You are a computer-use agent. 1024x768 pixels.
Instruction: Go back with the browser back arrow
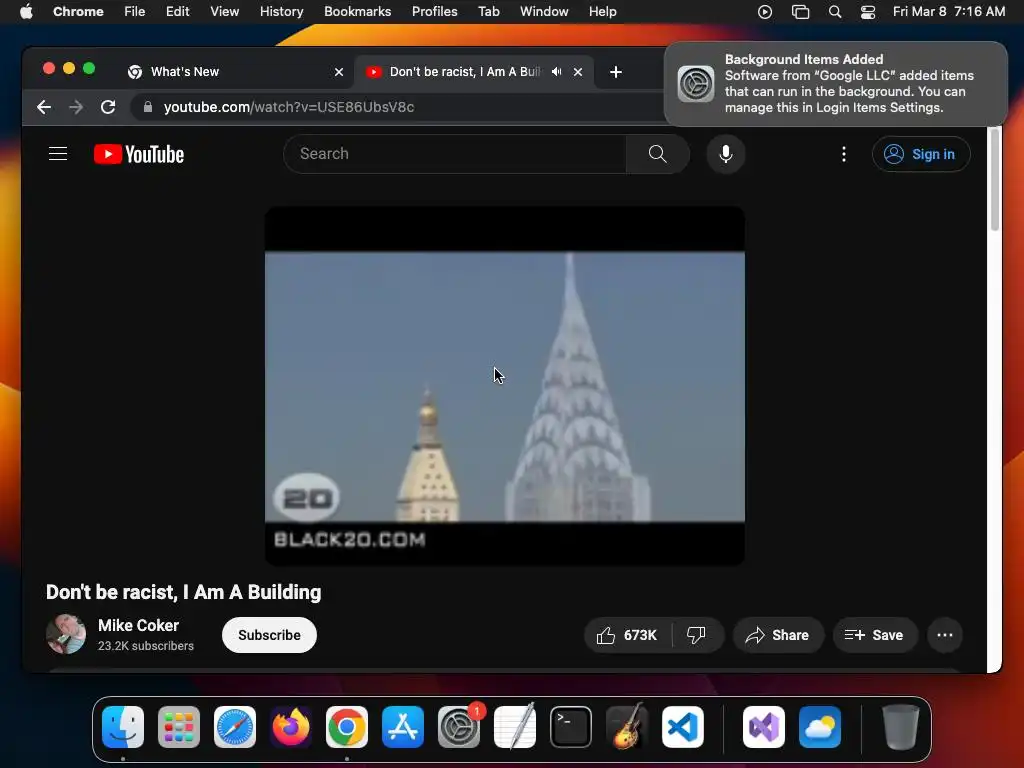tap(44, 107)
